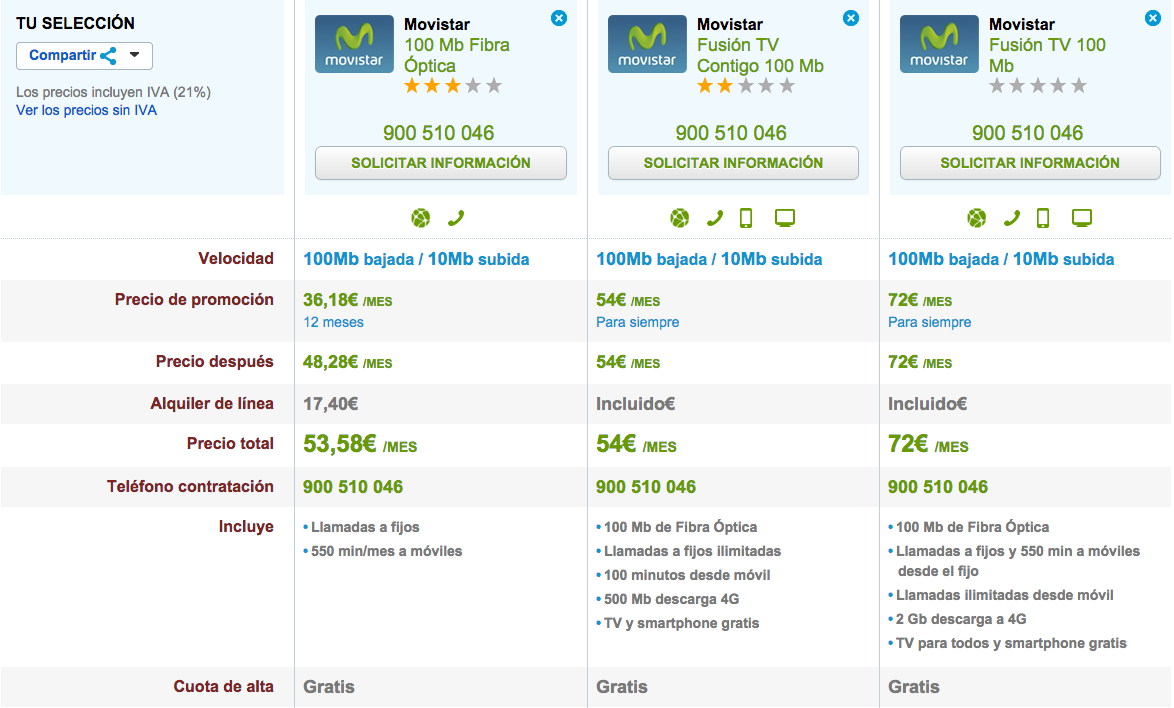This screenshot has width=1174, height=708.
Task: Click the 17,40€ line rental value
Action: tap(330, 404)
